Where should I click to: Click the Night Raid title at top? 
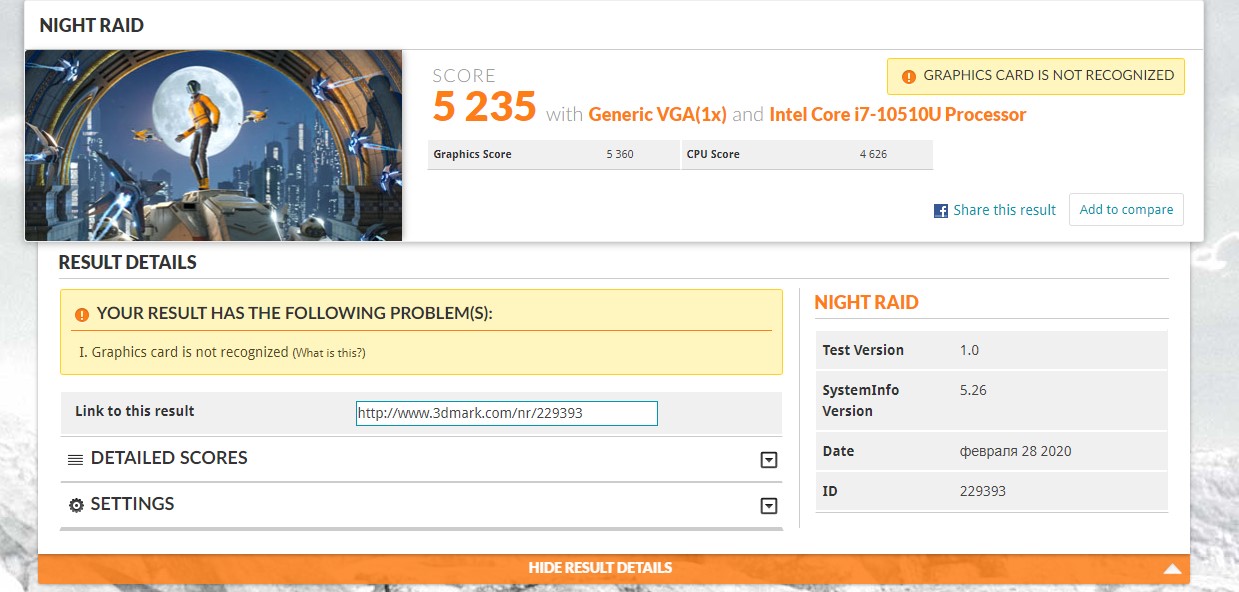pos(91,25)
